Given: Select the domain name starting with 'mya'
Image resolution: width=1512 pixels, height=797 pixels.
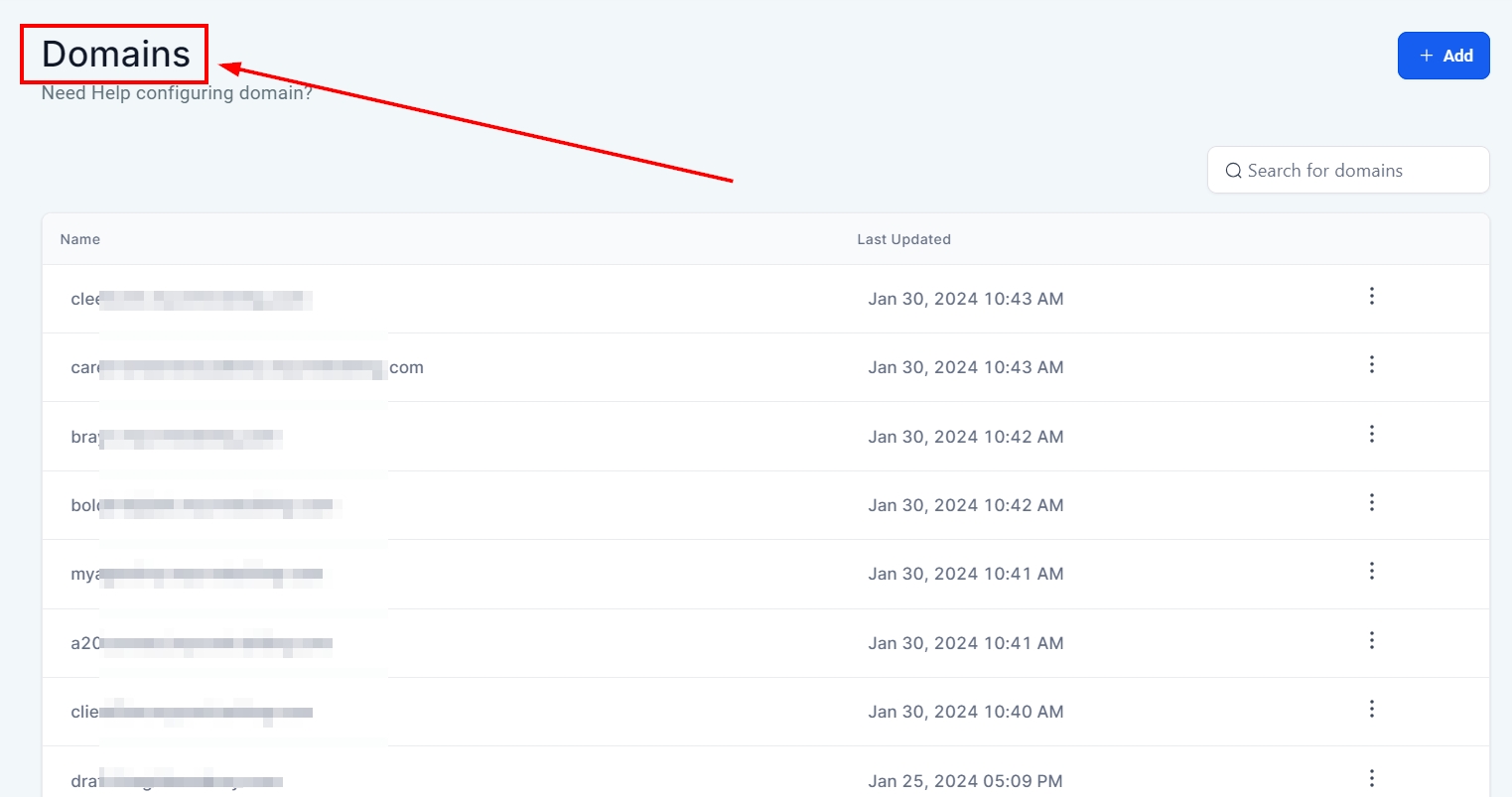Looking at the screenshot, I should [196, 574].
